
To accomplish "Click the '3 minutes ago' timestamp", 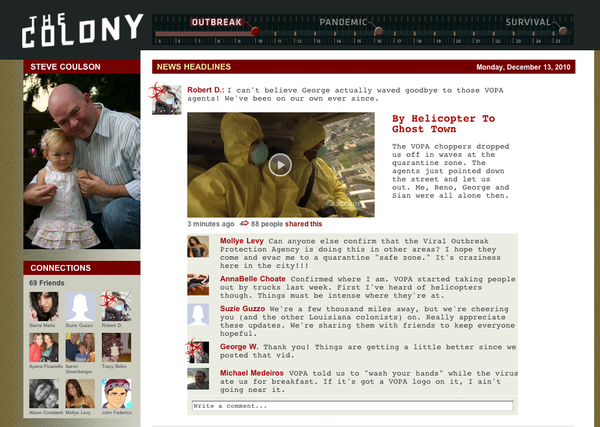I will tap(210, 224).
